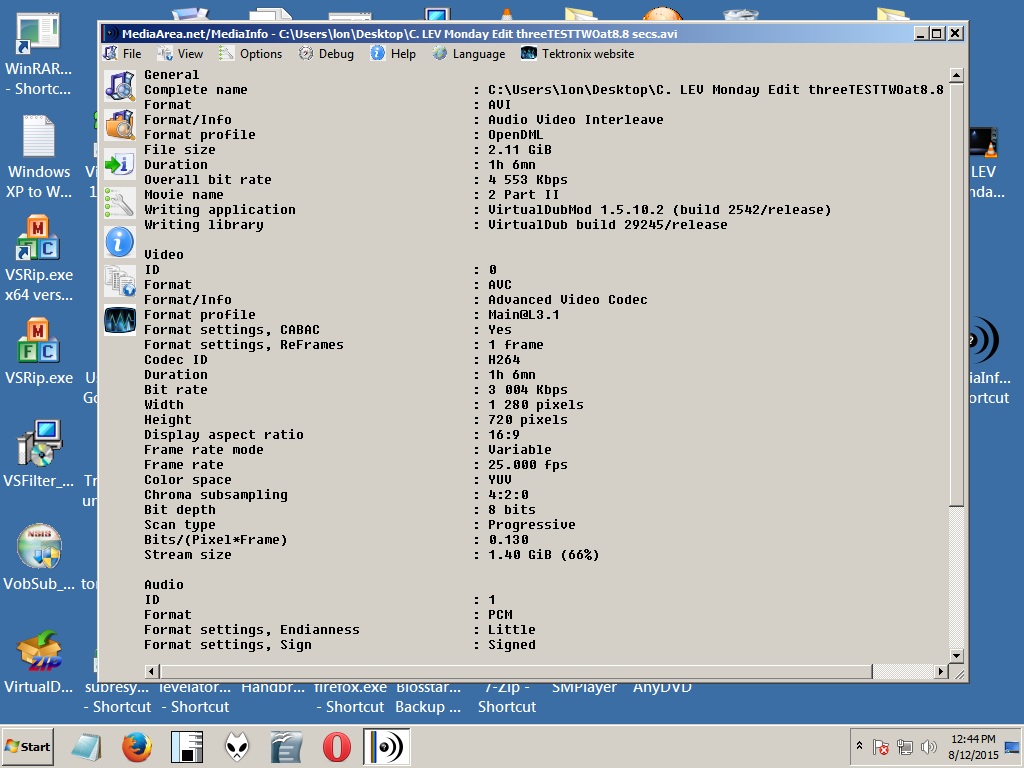
Task: Click the horizontal scrollbar thumb
Action: [516, 671]
